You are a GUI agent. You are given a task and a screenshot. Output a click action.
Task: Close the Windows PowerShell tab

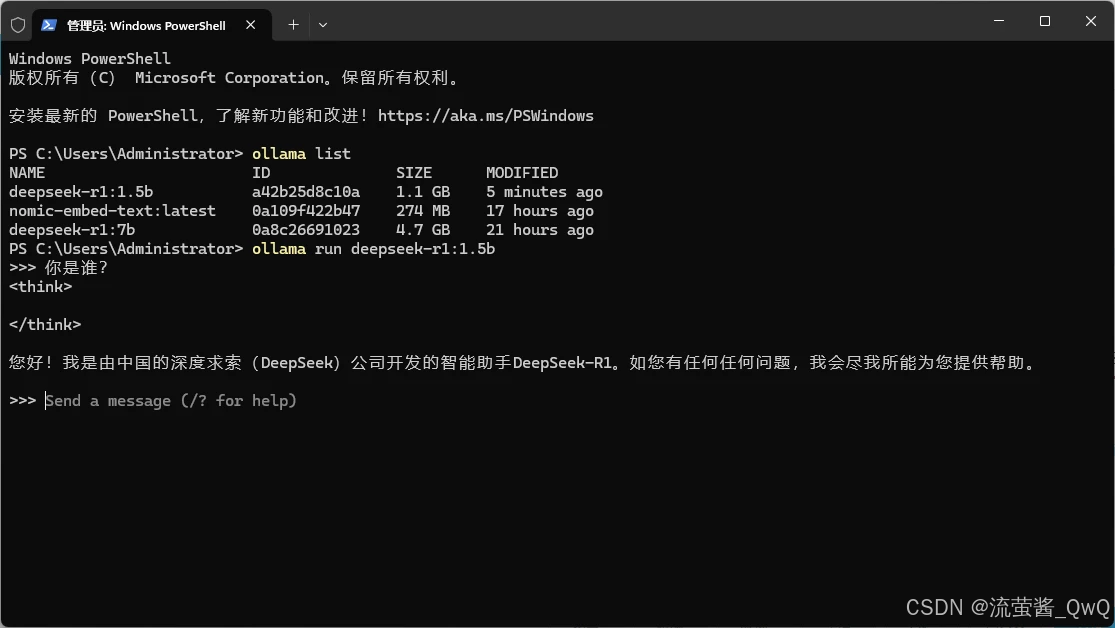coord(250,25)
